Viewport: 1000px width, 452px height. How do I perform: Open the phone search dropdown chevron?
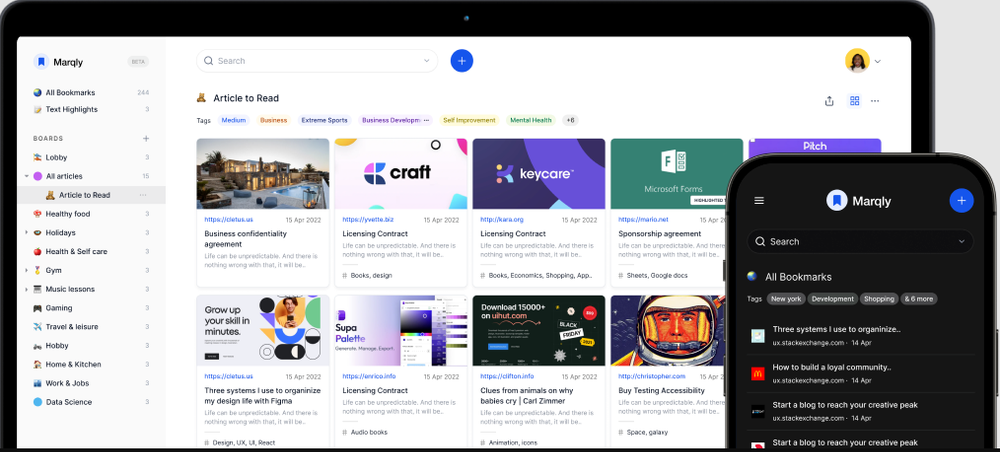pyautogui.click(x=962, y=242)
